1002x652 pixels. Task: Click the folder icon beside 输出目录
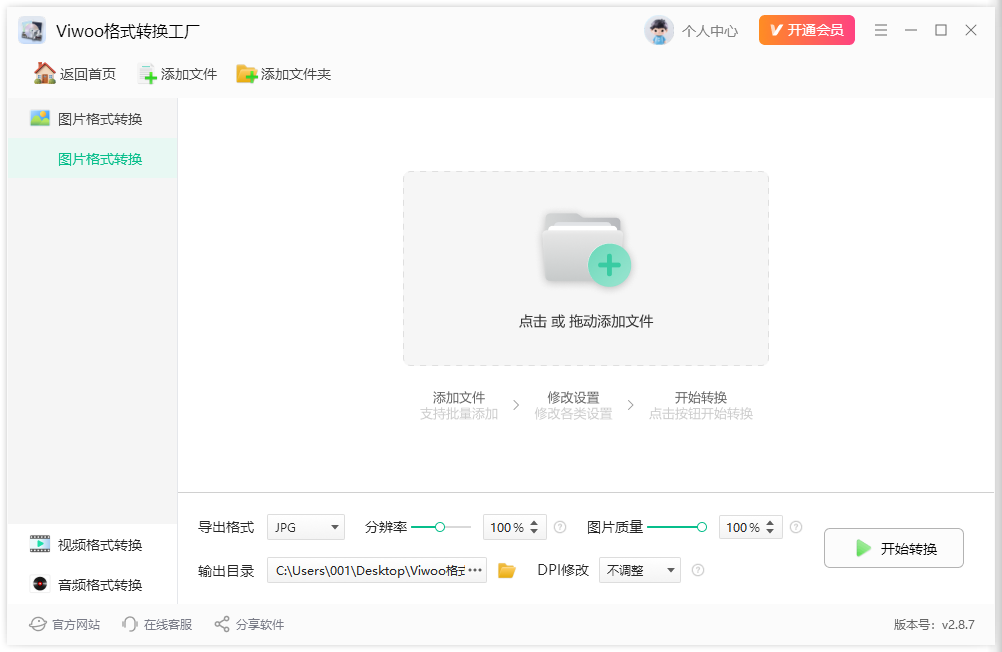[x=506, y=570]
